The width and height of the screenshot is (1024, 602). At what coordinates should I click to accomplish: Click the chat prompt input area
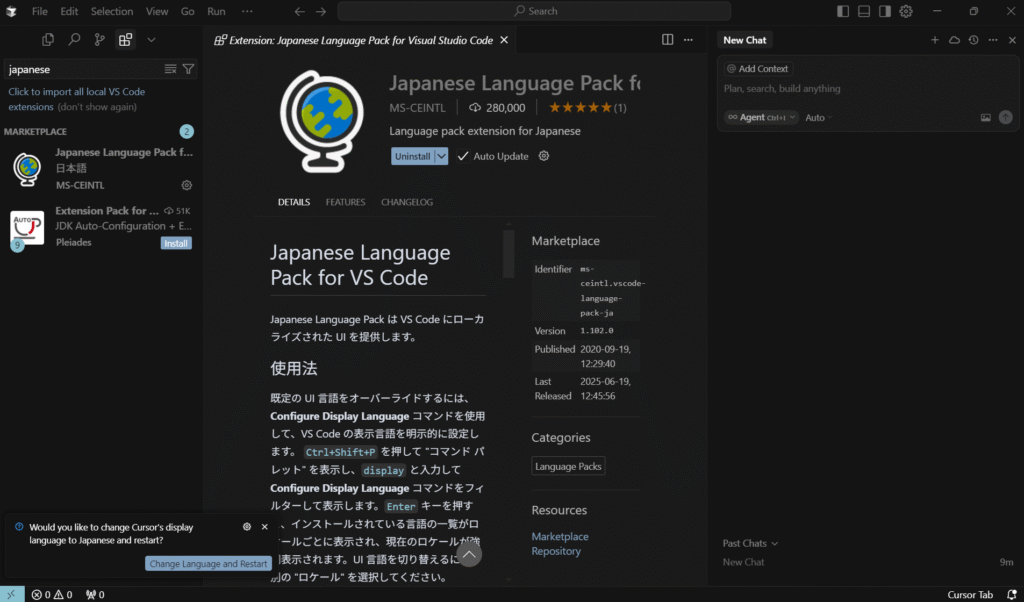pyautogui.click(x=867, y=89)
